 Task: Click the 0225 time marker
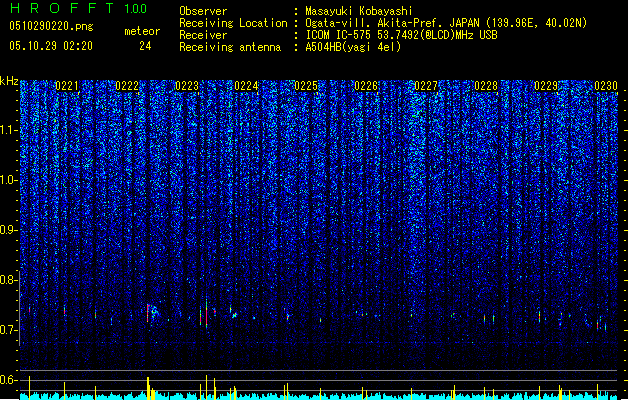click(x=306, y=86)
